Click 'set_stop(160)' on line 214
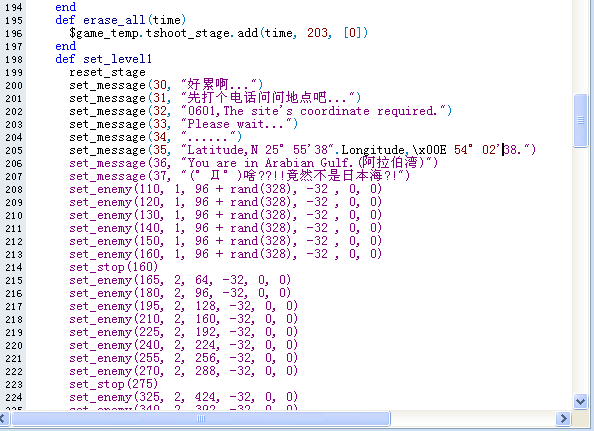This screenshot has width=594, height=431. [114, 267]
